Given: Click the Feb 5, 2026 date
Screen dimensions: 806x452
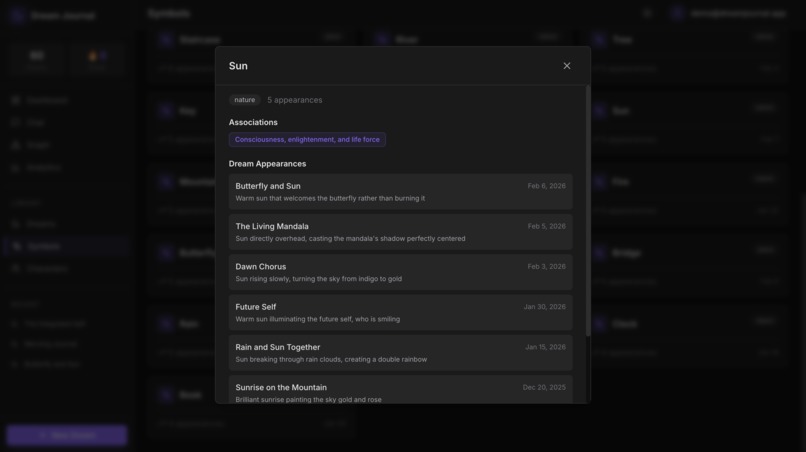Looking at the screenshot, I should (546, 226).
